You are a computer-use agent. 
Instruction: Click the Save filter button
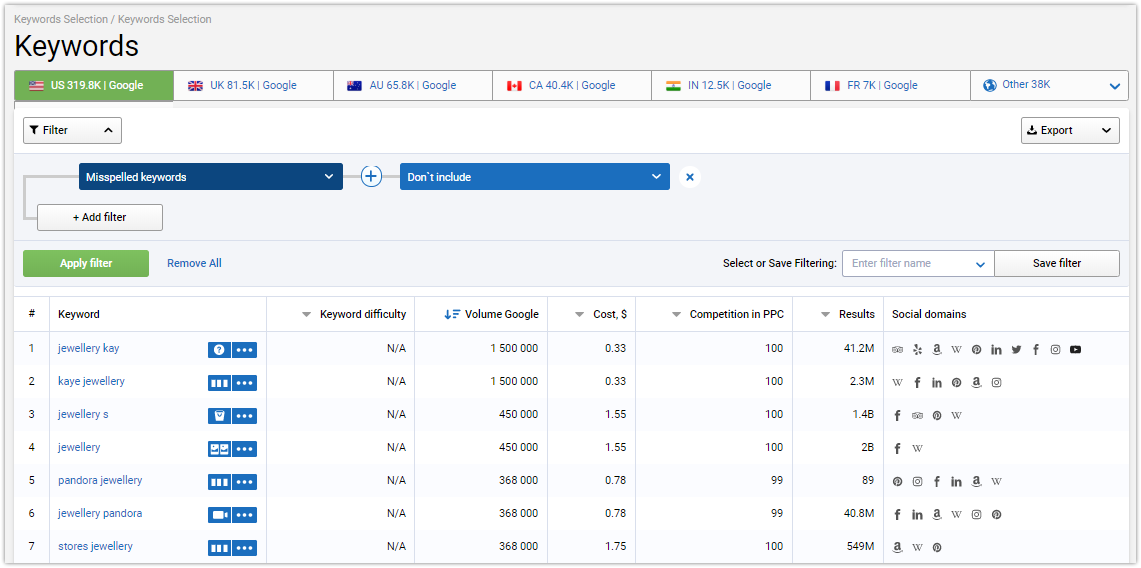point(1057,263)
